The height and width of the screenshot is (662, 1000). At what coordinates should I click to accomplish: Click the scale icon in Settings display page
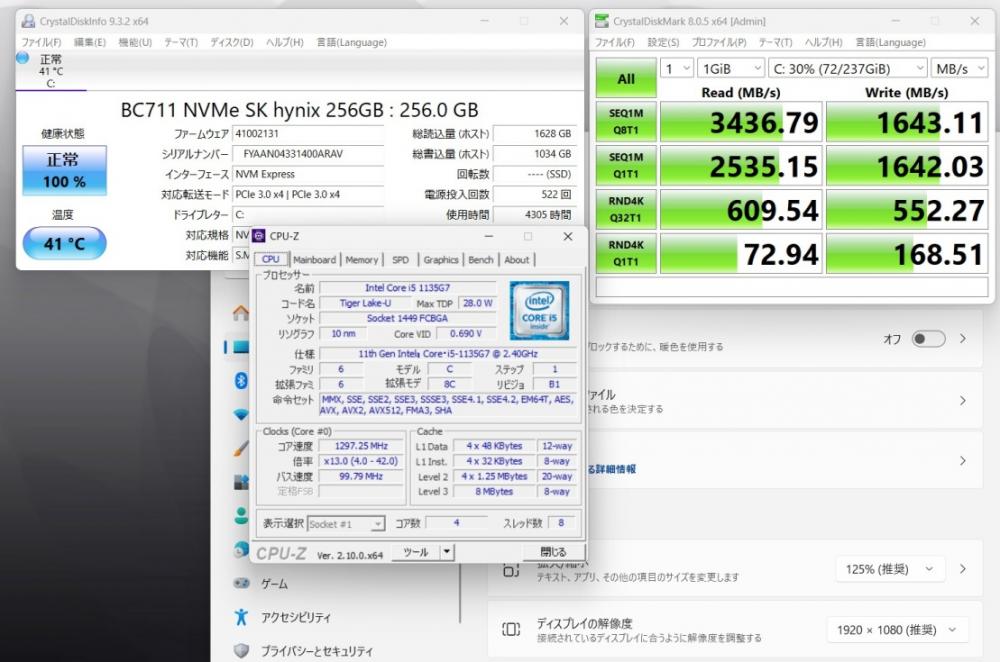(x=511, y=570)
